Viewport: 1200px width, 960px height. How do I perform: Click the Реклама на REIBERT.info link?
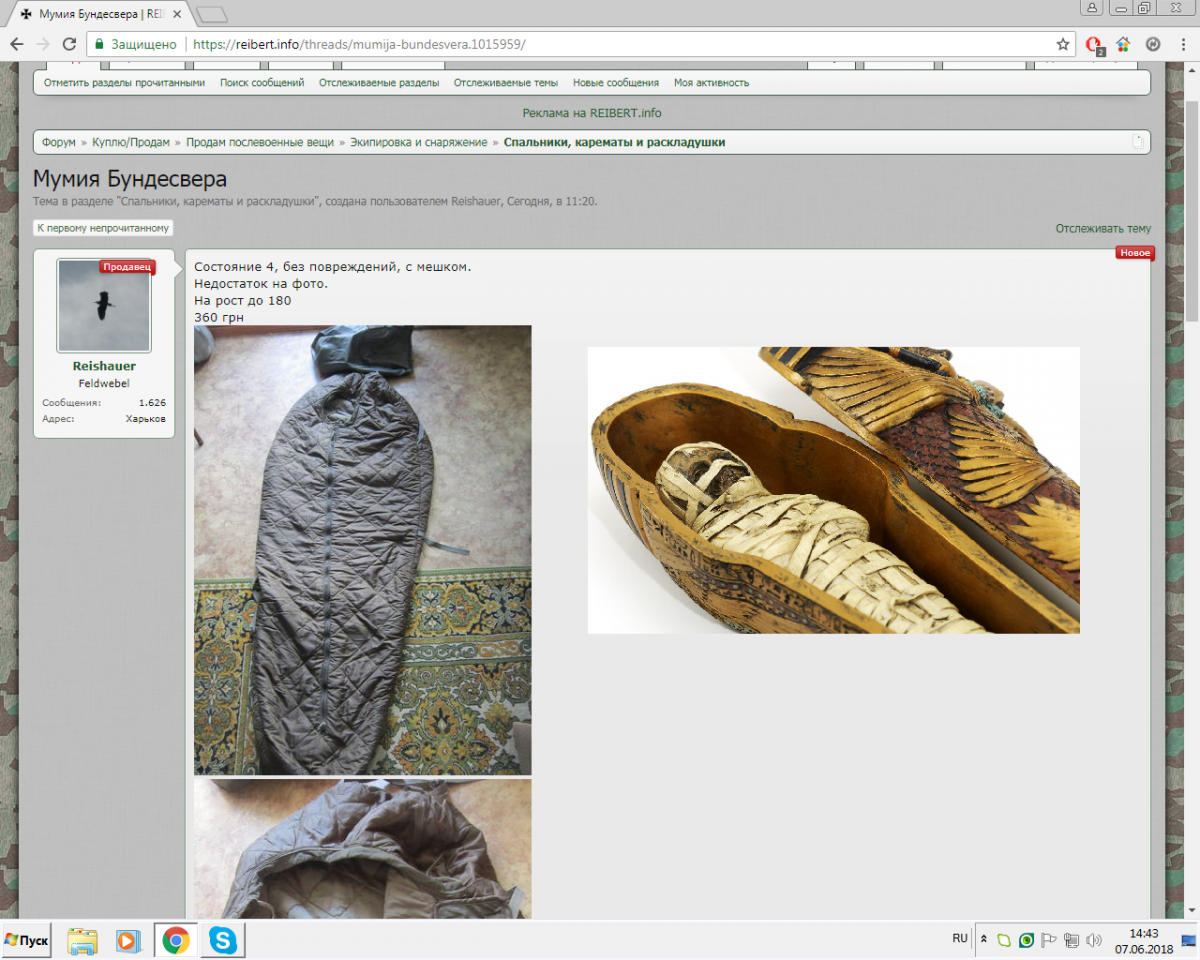coord(592,113)
